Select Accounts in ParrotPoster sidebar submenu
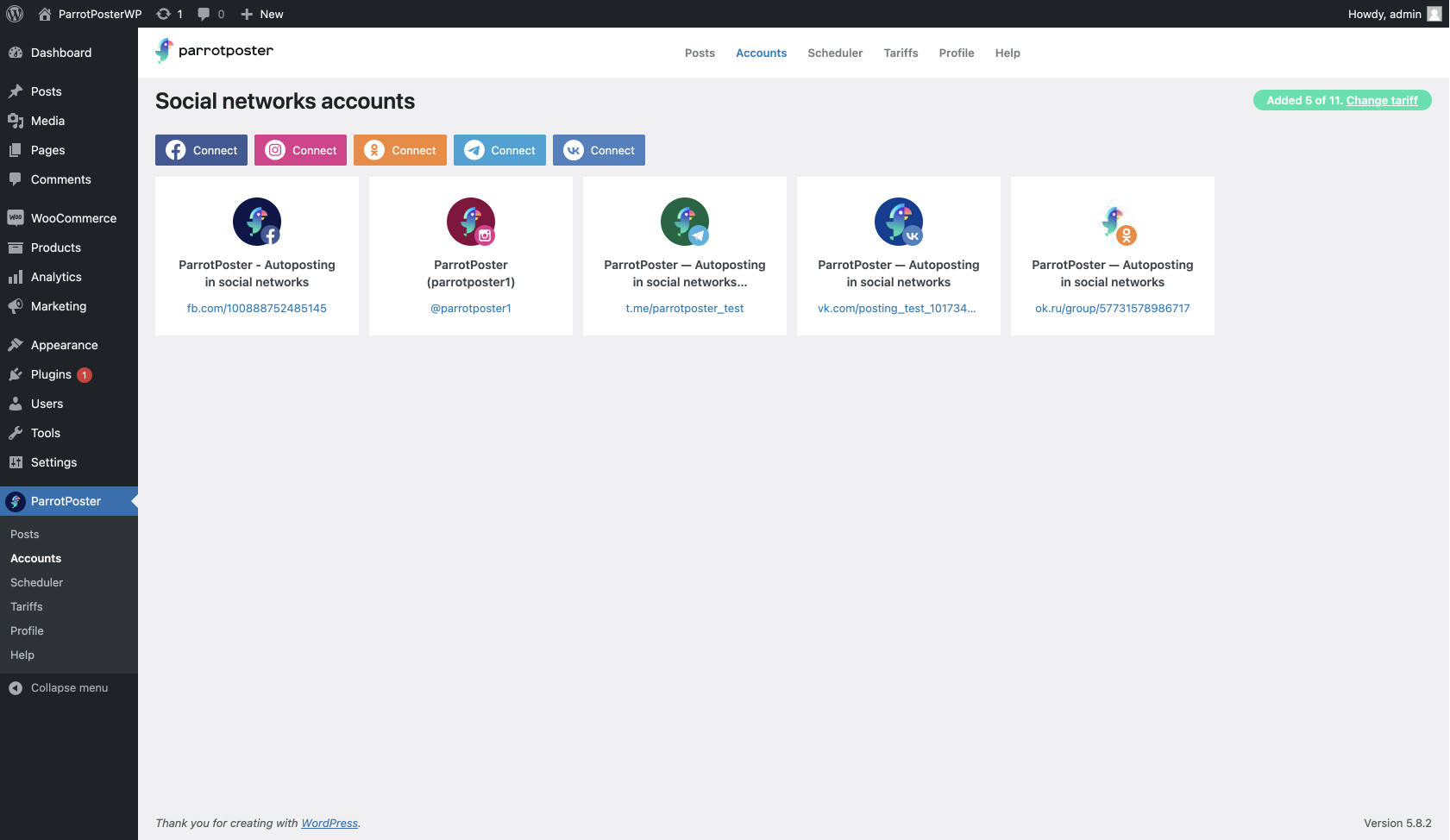 (x=36, y=559)
